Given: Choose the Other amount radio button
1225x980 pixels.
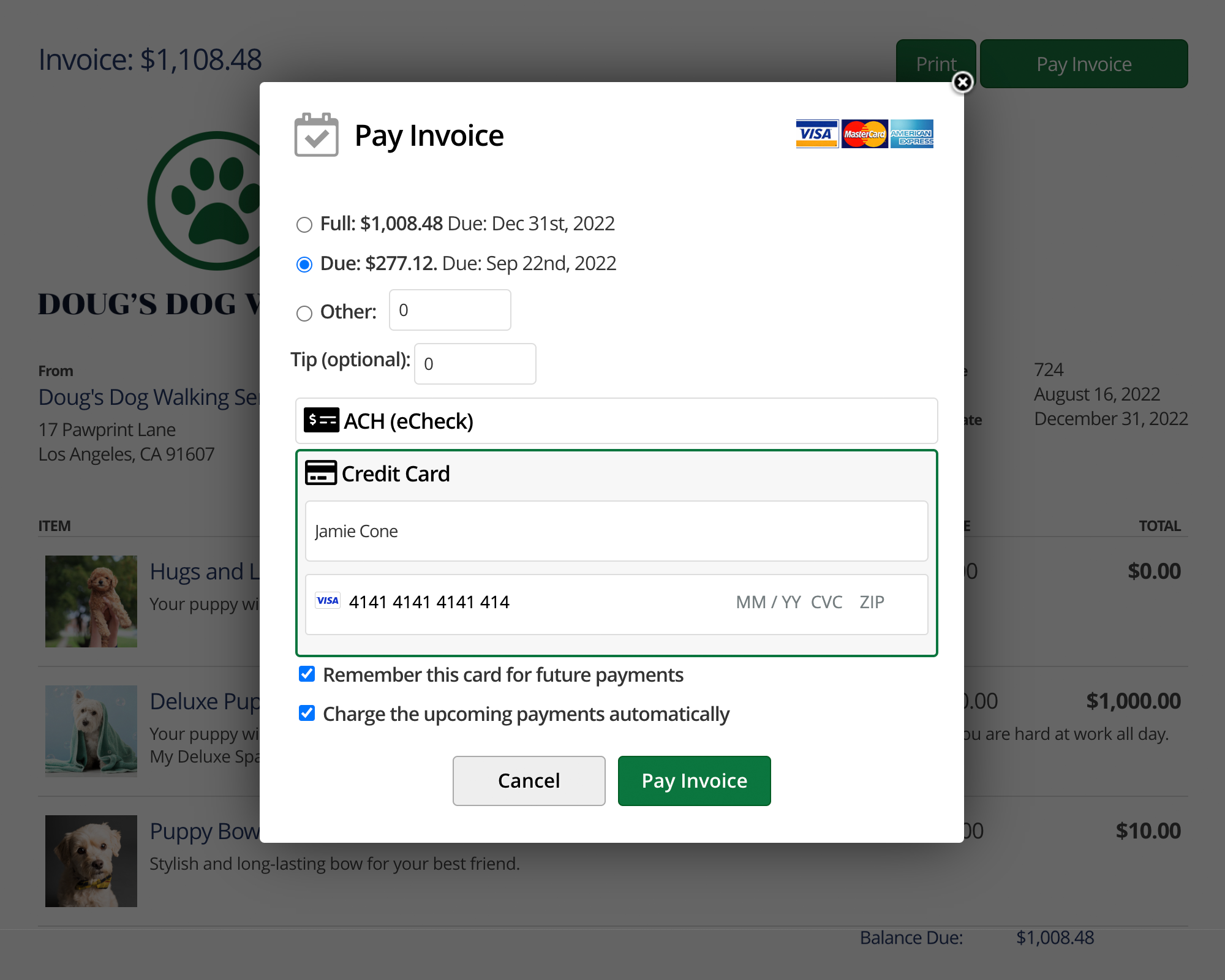Looking at the screenshot, I should coord(304,314).
